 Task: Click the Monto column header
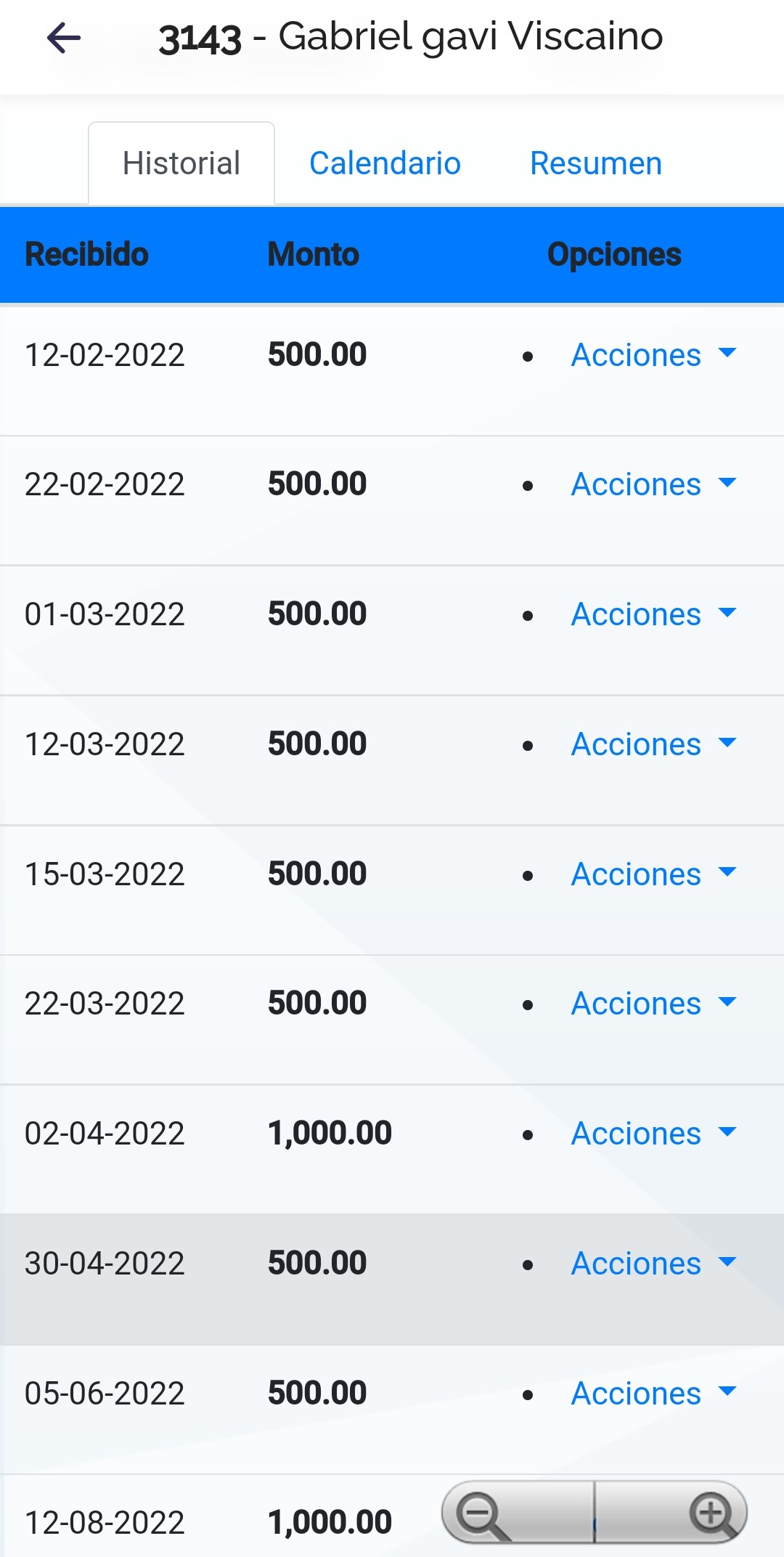(314, 255)
